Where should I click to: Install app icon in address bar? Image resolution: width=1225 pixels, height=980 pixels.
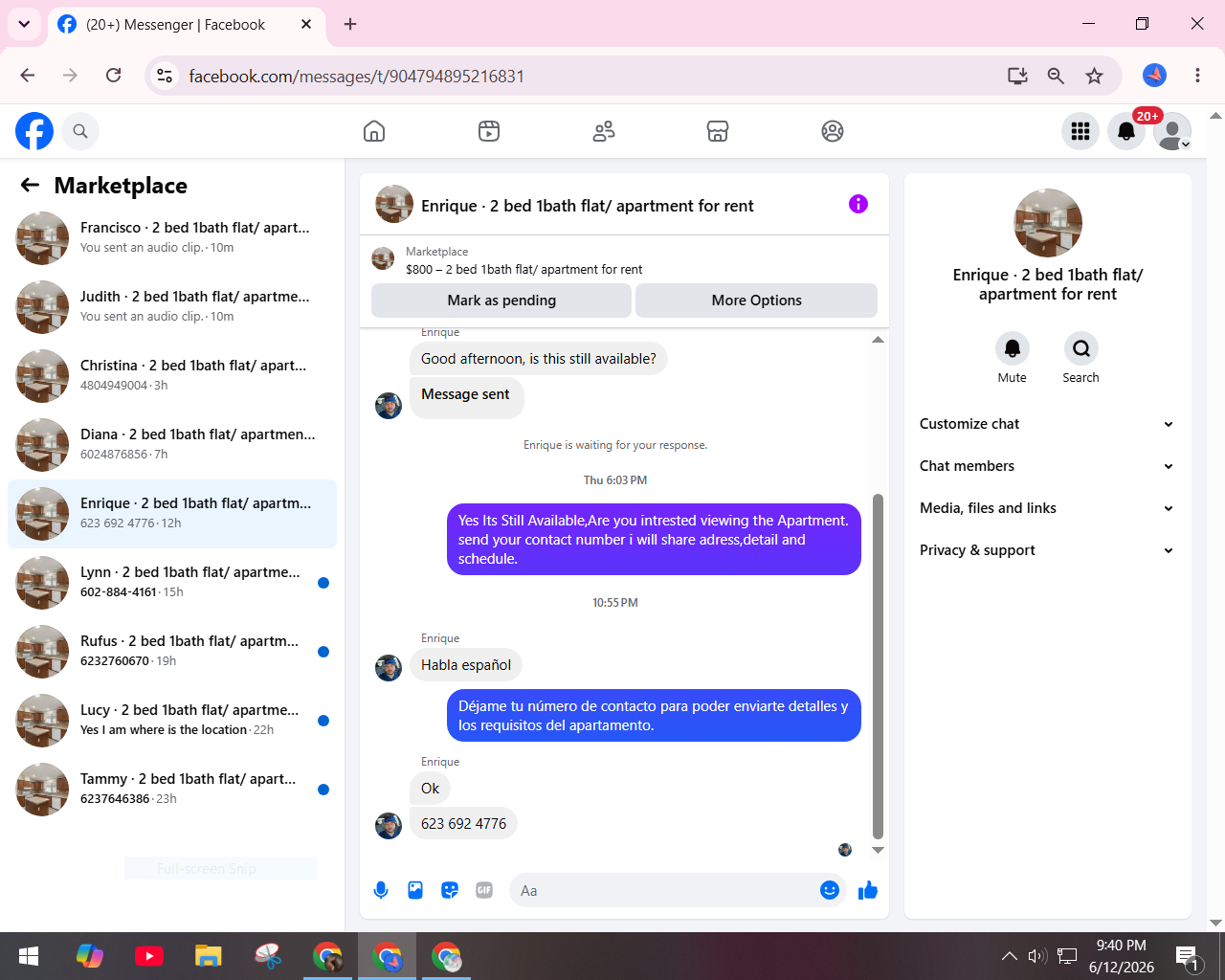click(1017, 76)
